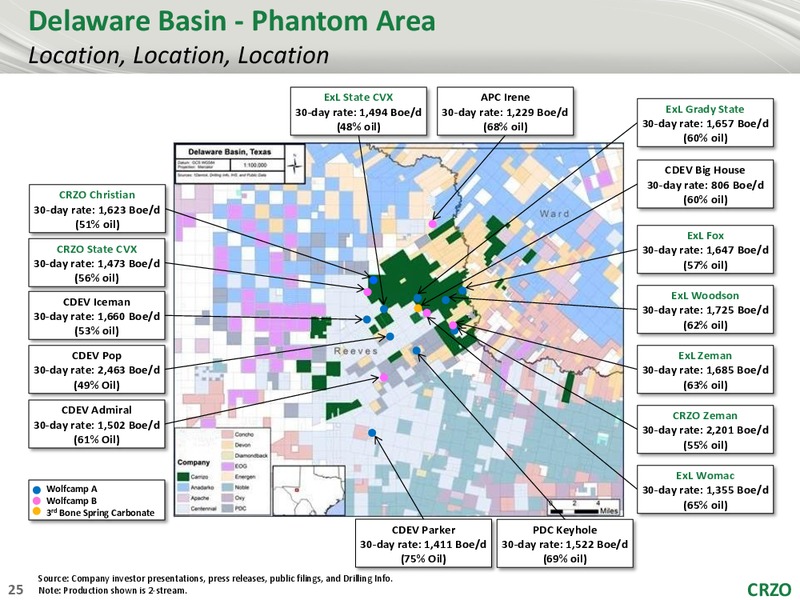Image resolution: width=800 pixels, height=600 pixels.
Task: Click the 'ExL Grady State' callout box
Action: tap(705, 123)
